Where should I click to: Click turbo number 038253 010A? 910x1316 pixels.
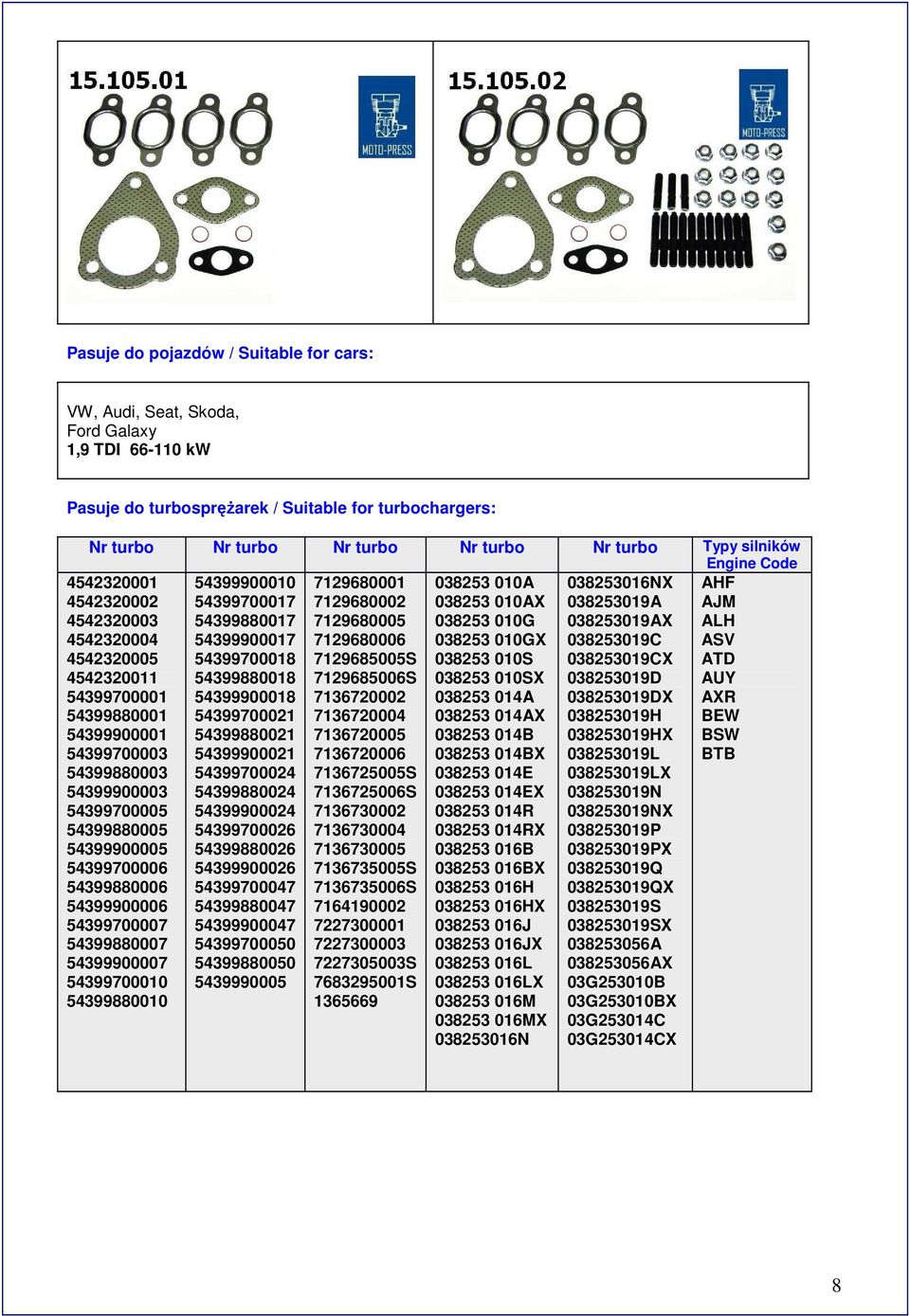[484, 583]
